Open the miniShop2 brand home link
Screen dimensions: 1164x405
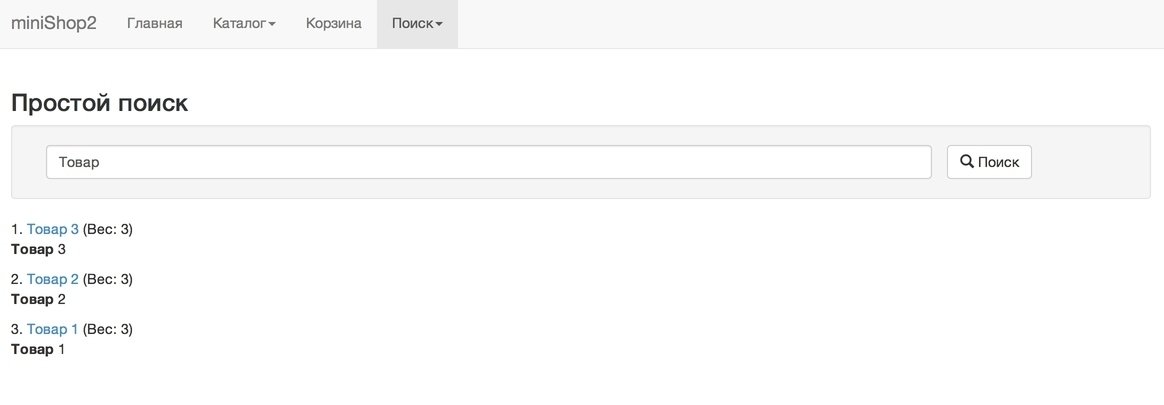pos(53,23)
